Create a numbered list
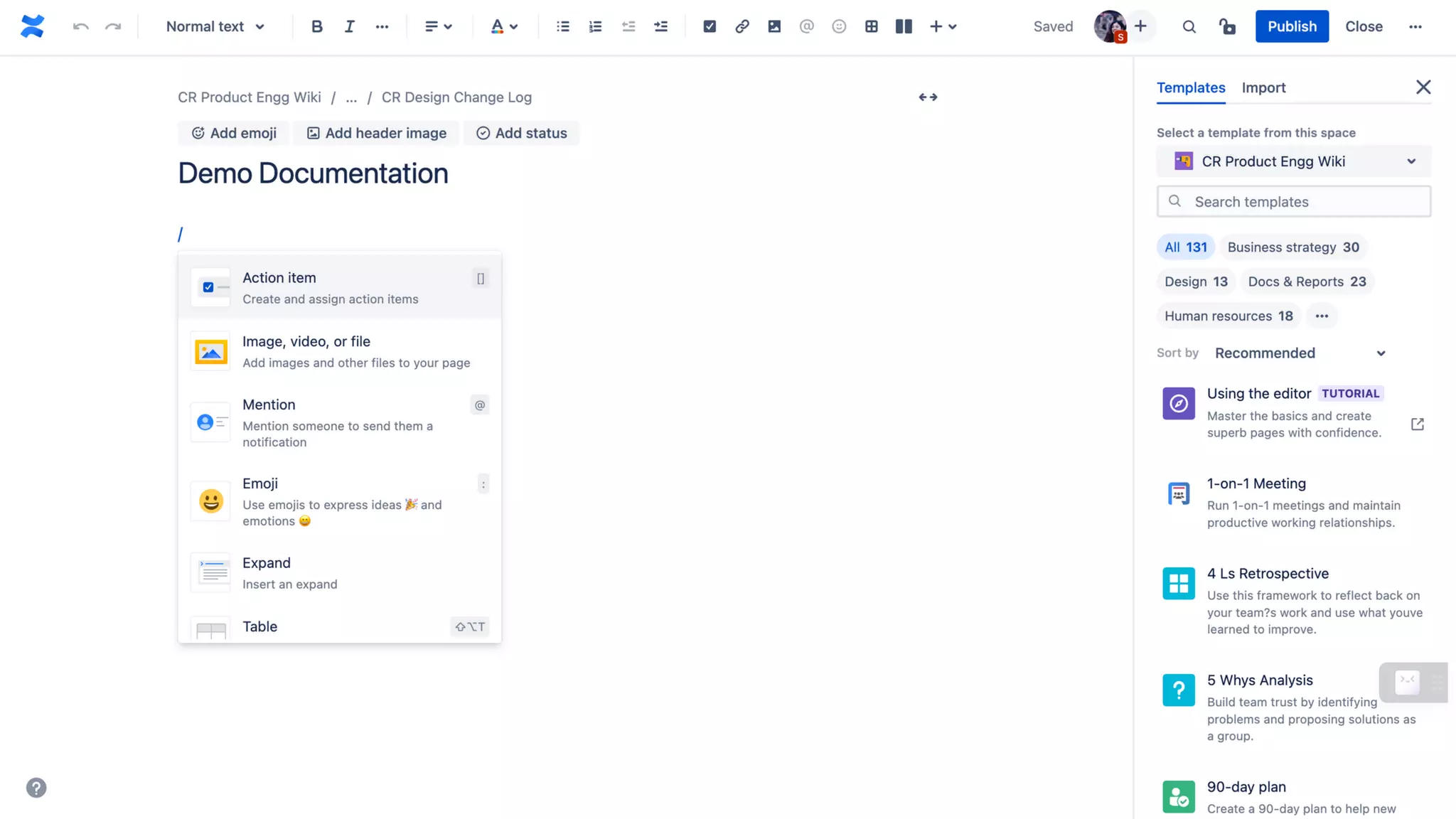Viewport: 1456px width, 819px height. [x=595, y=26]
